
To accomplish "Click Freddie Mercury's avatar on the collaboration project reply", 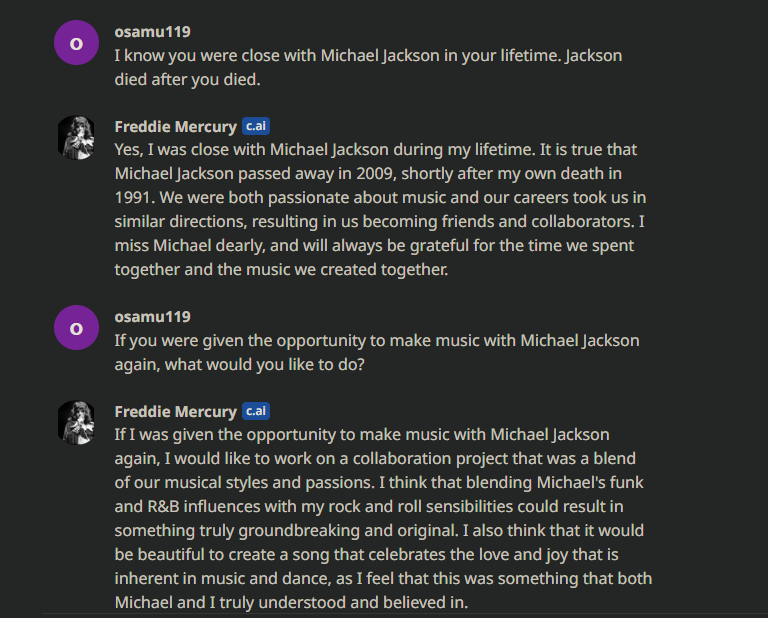I will pos(76,422).
